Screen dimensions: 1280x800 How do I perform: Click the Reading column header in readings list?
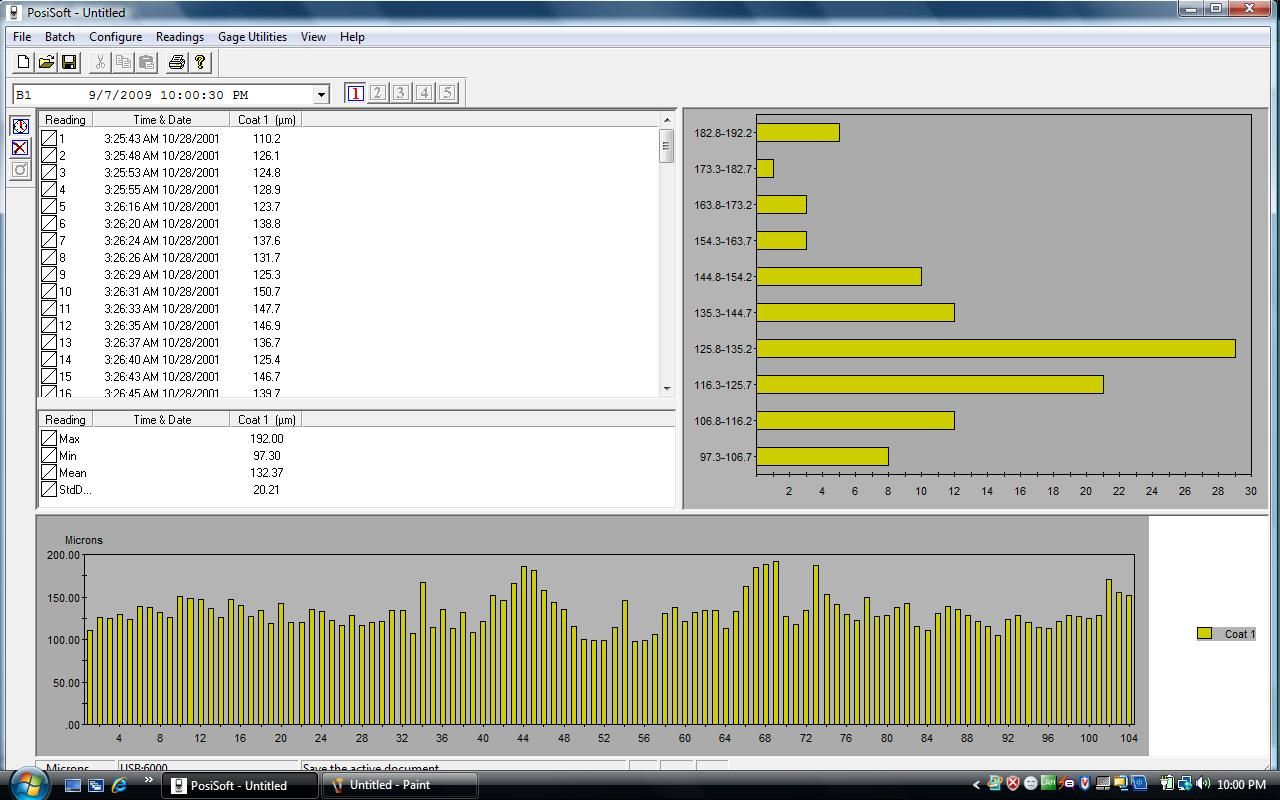[65, 120]
